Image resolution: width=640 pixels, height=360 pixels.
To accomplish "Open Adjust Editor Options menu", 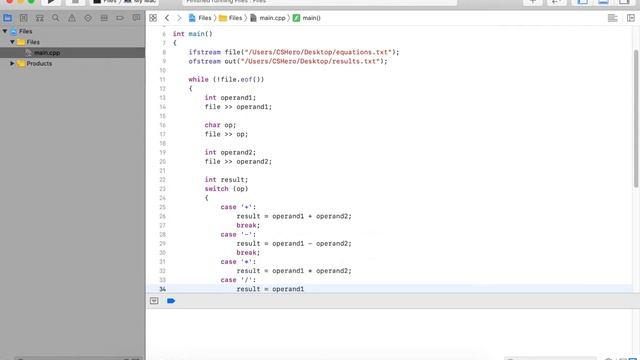I will pyautogui.click(x=612, y=18).
